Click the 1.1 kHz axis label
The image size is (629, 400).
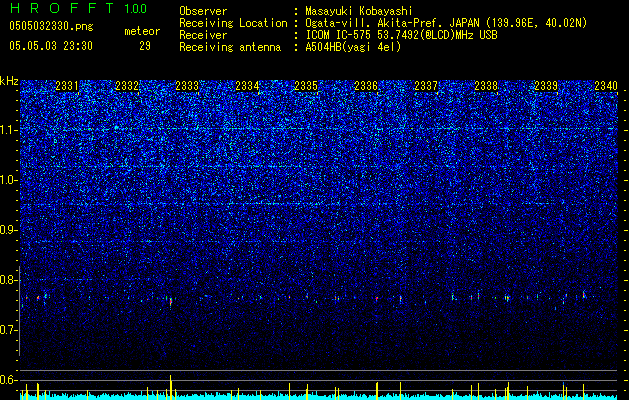[8, 130]
